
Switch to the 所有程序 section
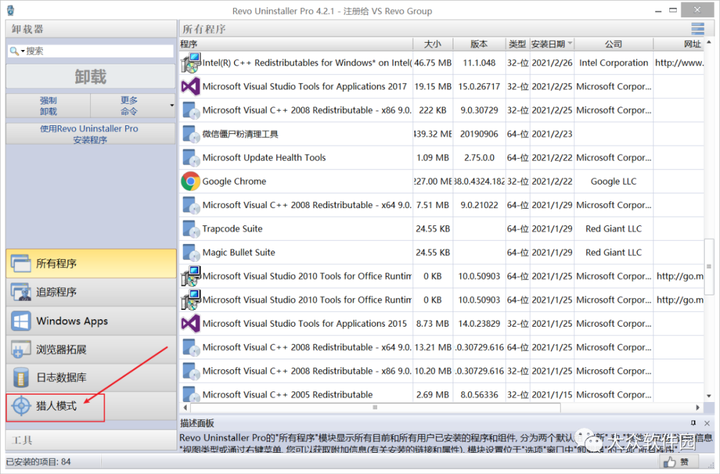pyautogui.click(x=91, y=263)
